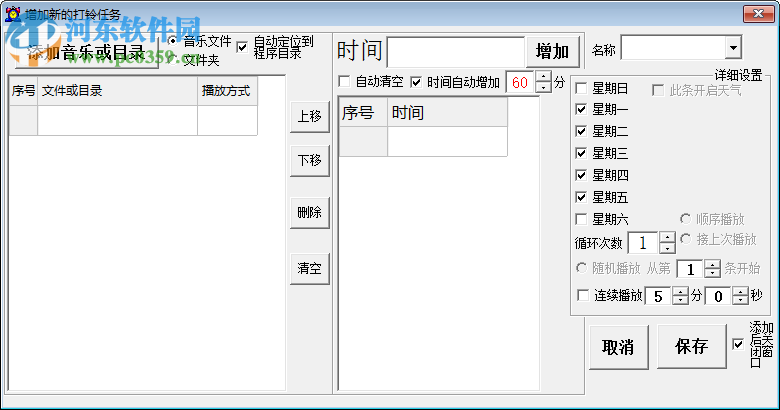
Task: Select the 接上次播放 radio button
Action: pos(685,239)
